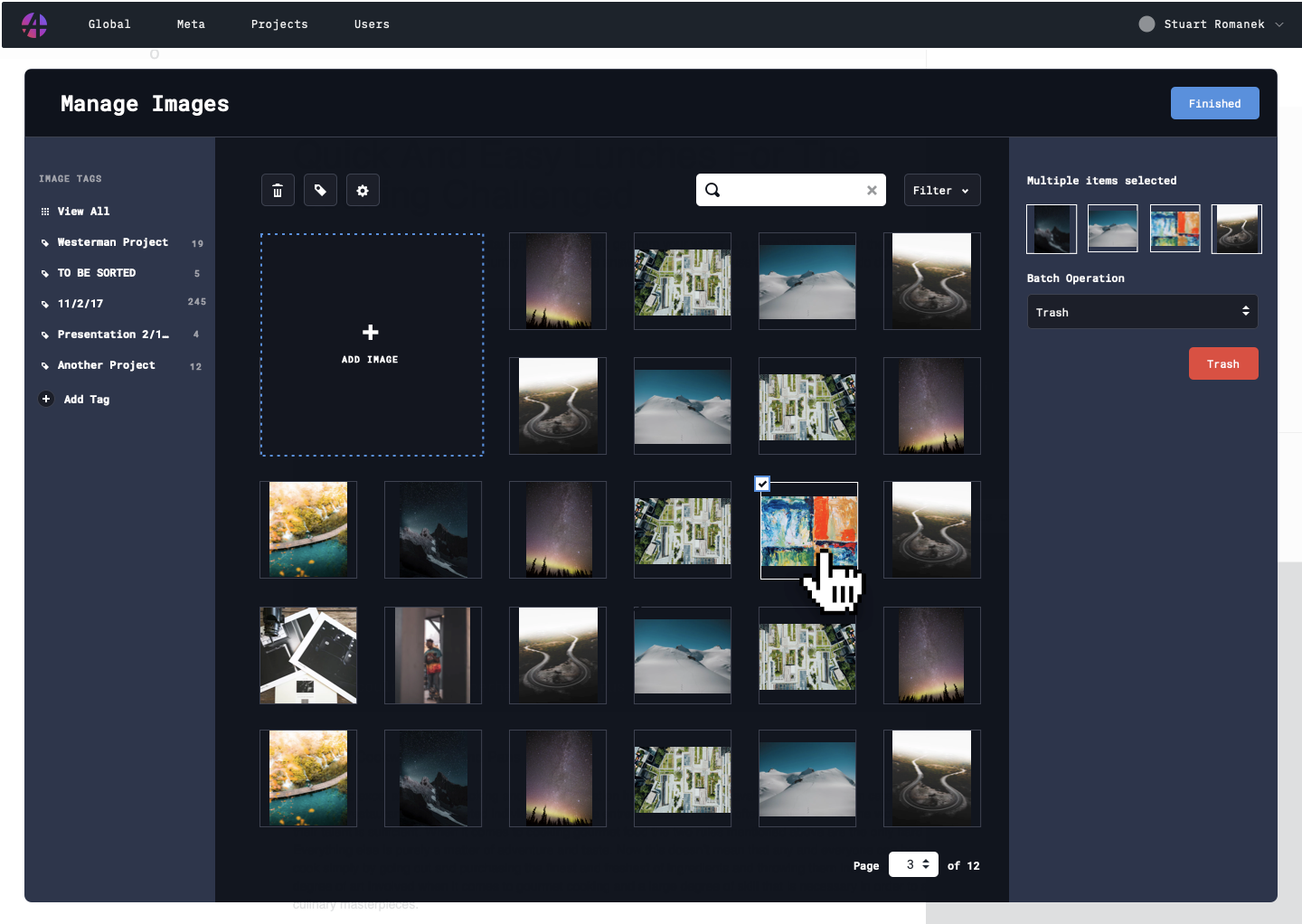Click the trash icon in the toolbar
Image resolution: width=1302 pixels, height=924 pixels.
tap(278, 190)
